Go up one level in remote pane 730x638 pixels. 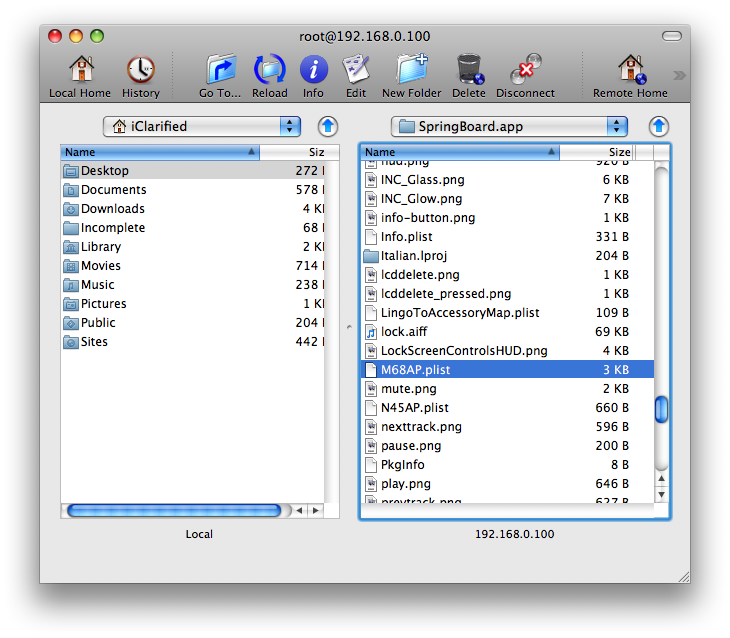(658, 126)
